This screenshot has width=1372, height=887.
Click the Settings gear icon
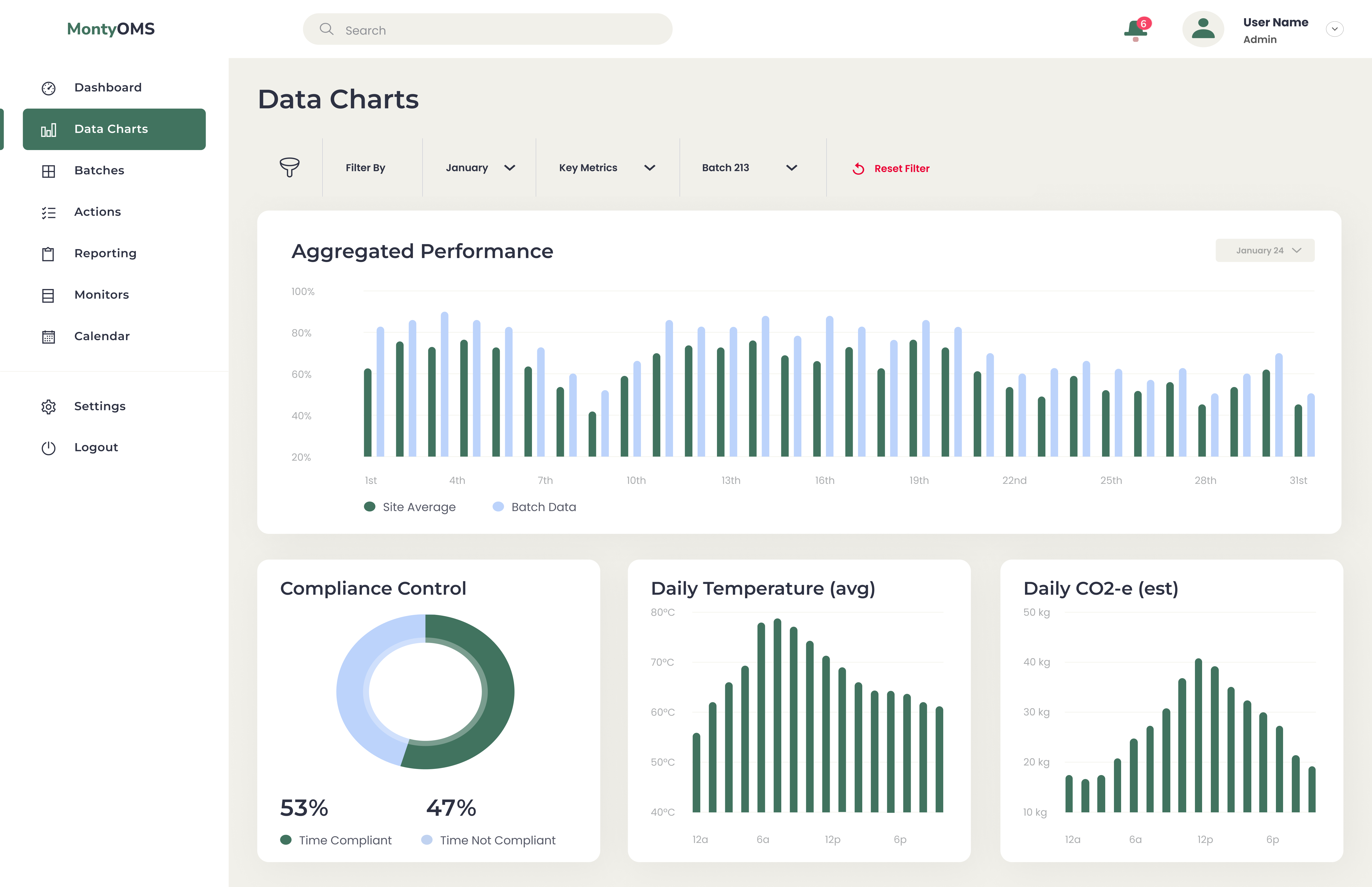coord(48,407)
